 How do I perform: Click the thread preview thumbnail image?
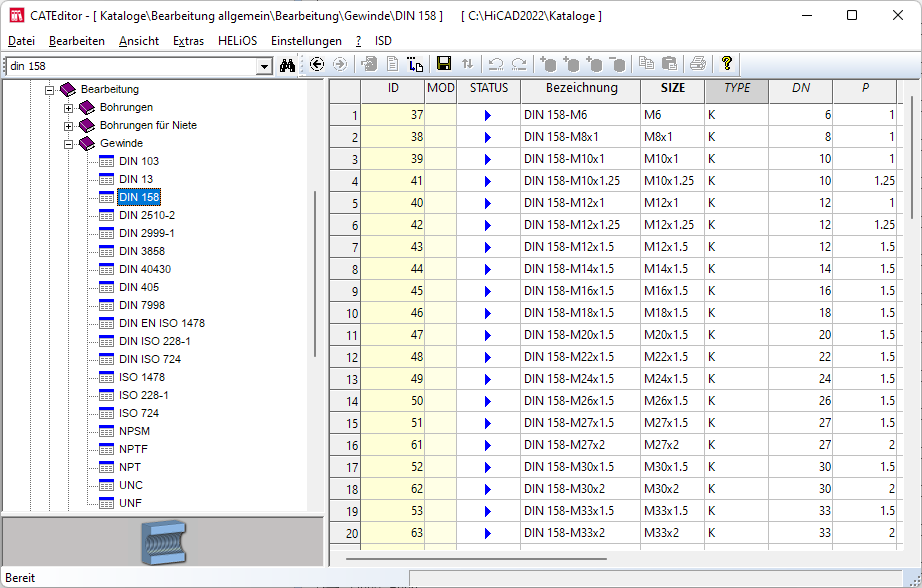(x=162, y=541)
